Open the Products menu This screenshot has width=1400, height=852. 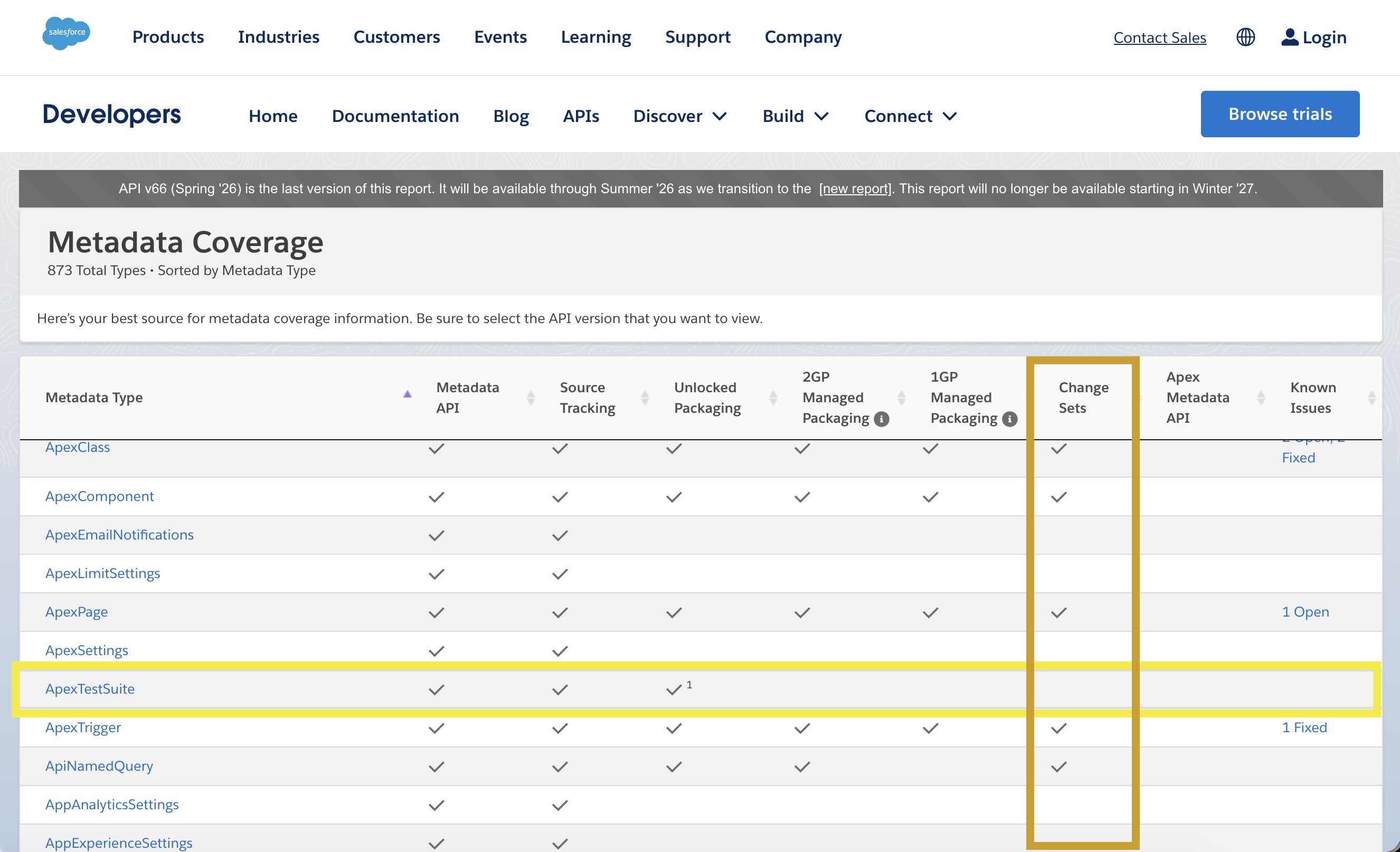pos(168,37)
